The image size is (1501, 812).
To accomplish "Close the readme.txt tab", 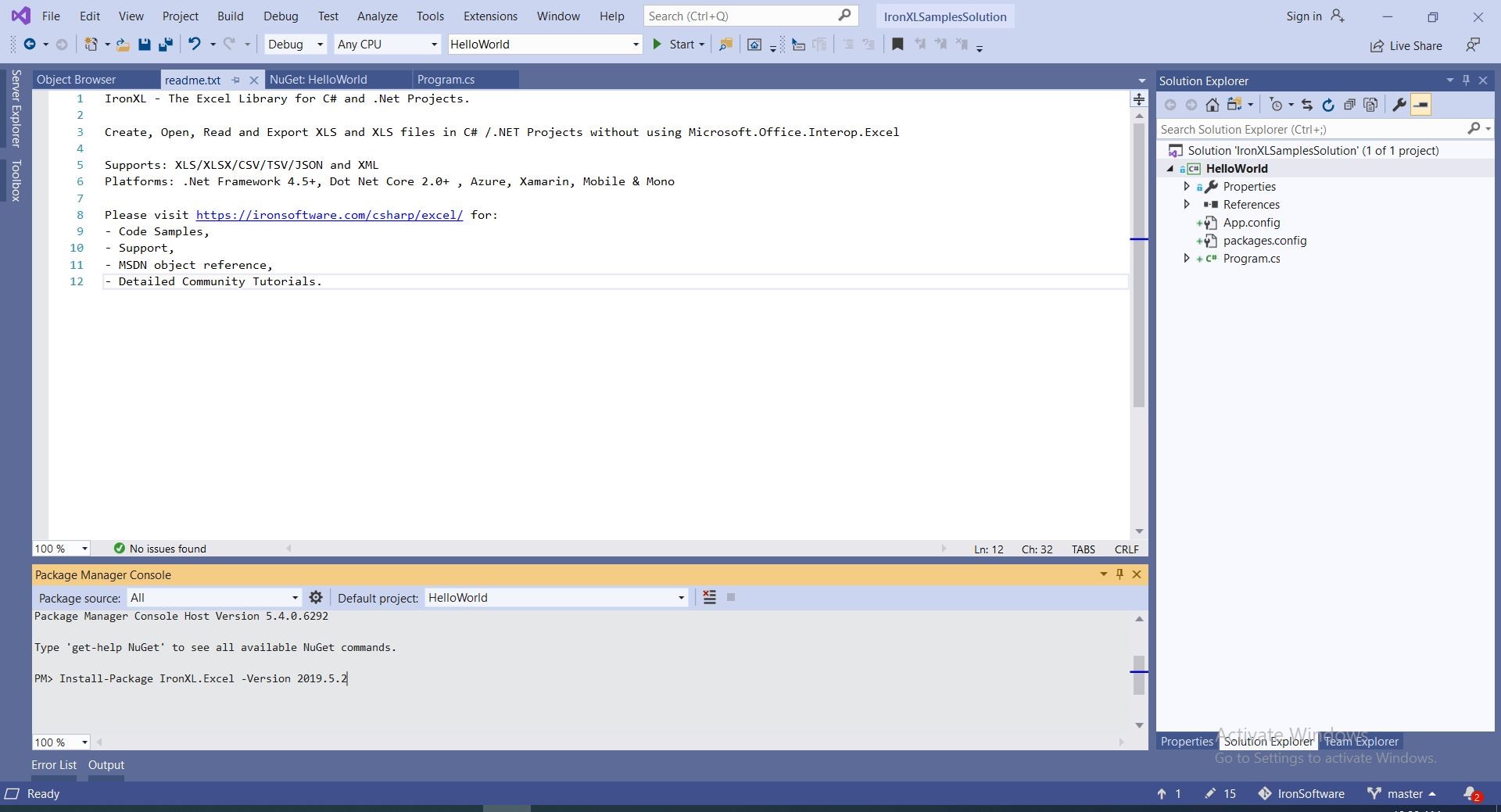I will coord(253,80).
